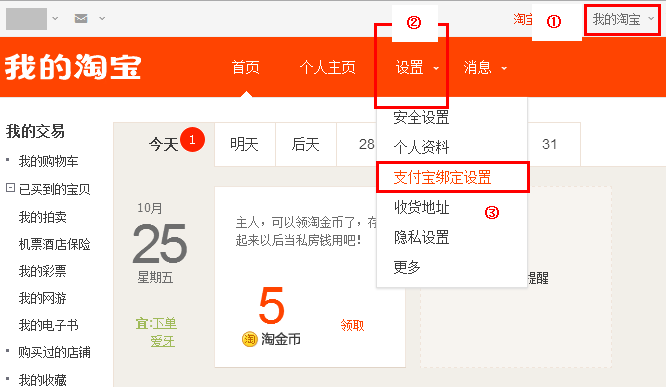This screenshot has width=666, height=387.
Task: Open 我的收藏 in the sidebar
Action: (x=42, y=379)
